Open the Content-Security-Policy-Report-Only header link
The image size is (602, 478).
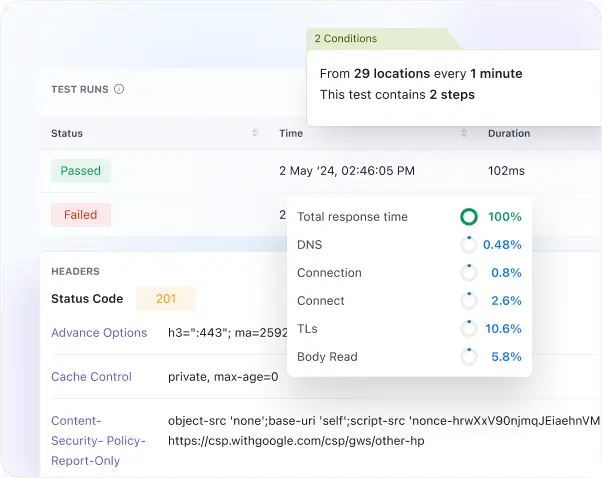coord(98,440)
